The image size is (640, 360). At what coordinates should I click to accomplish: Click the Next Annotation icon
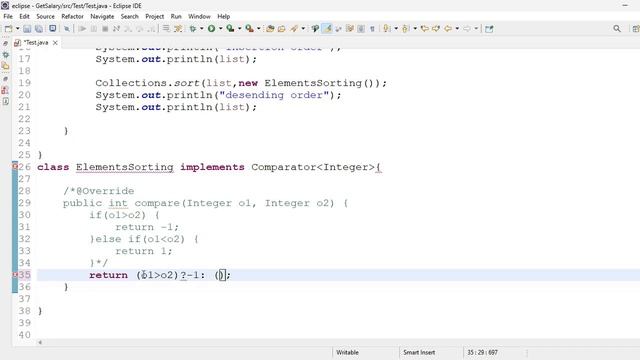[387, 29]
